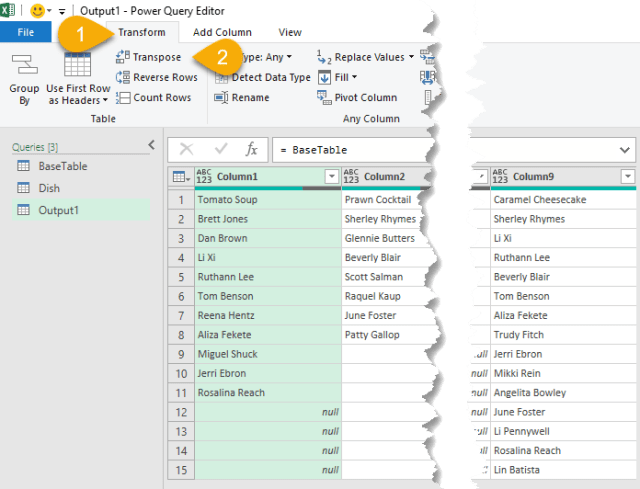Open Use First Row as Headers dropdown

pos(105,100)
